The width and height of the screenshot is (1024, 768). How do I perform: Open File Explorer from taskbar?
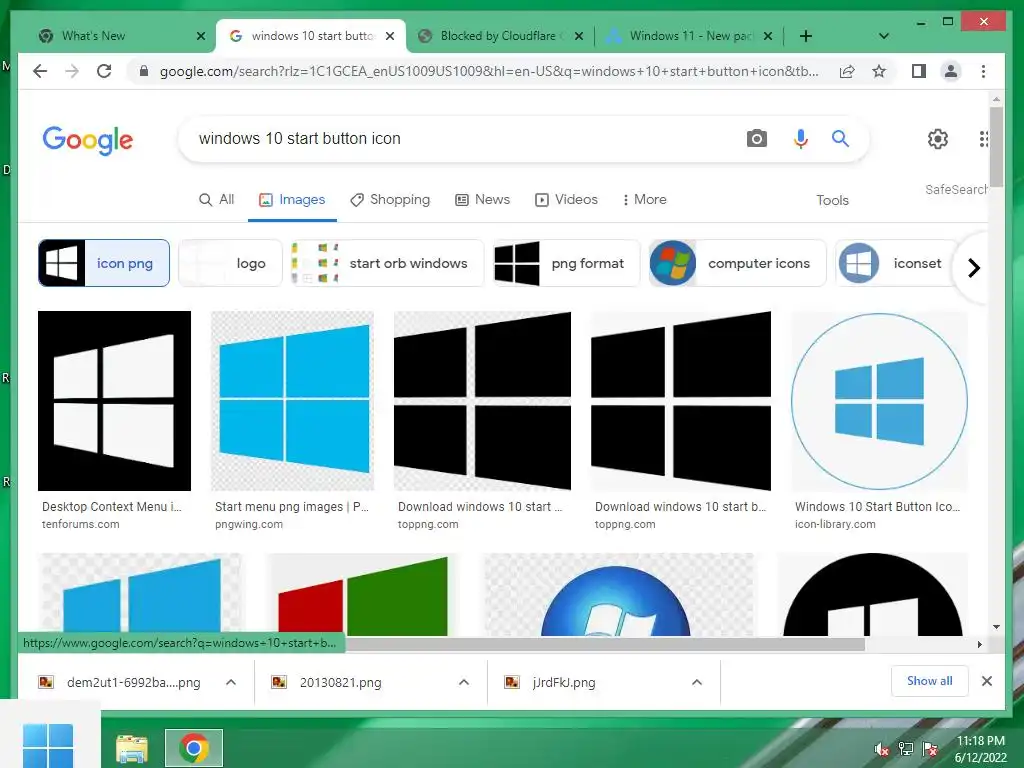[131, 748]
